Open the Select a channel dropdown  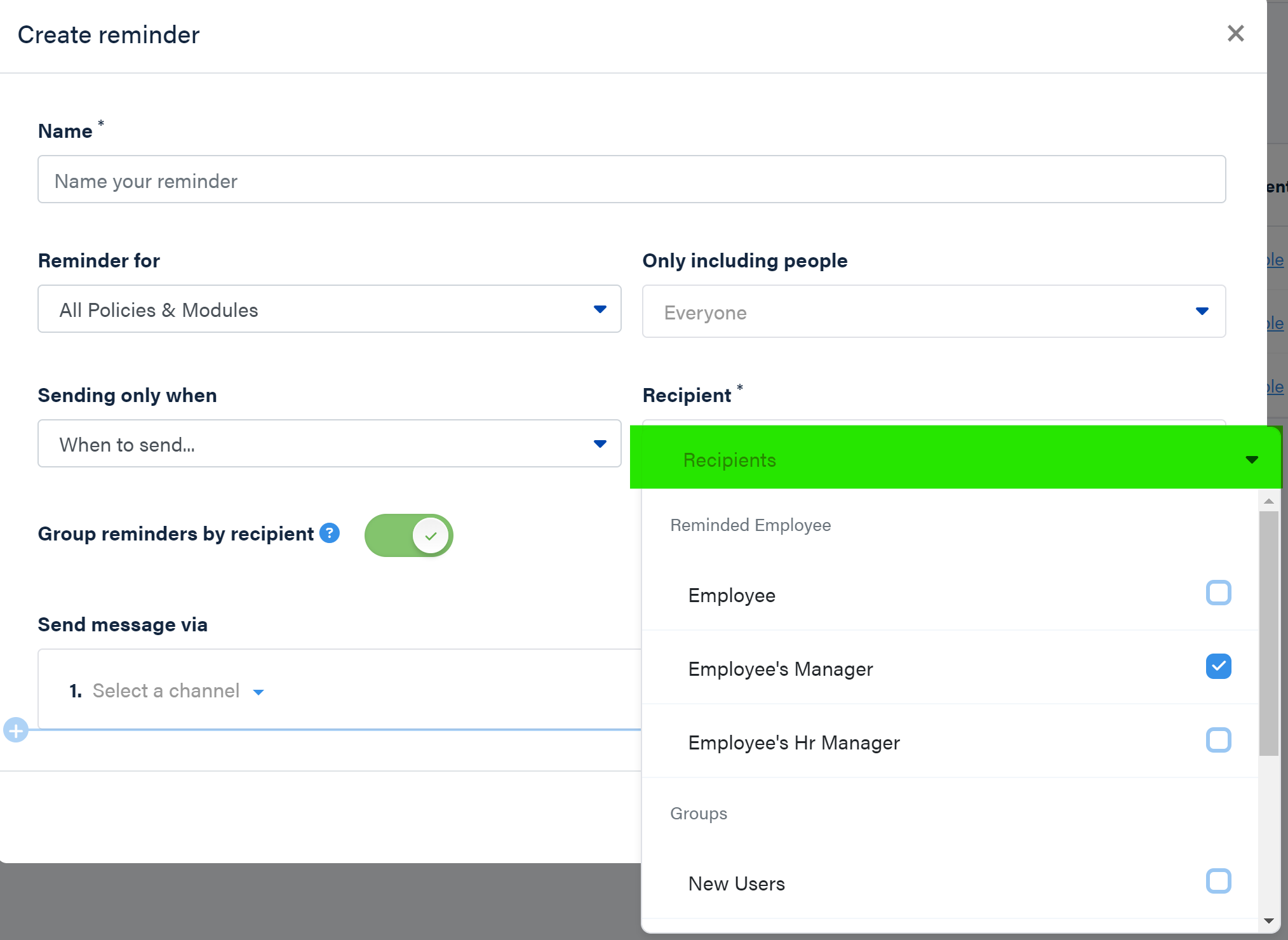coord(178,691)
